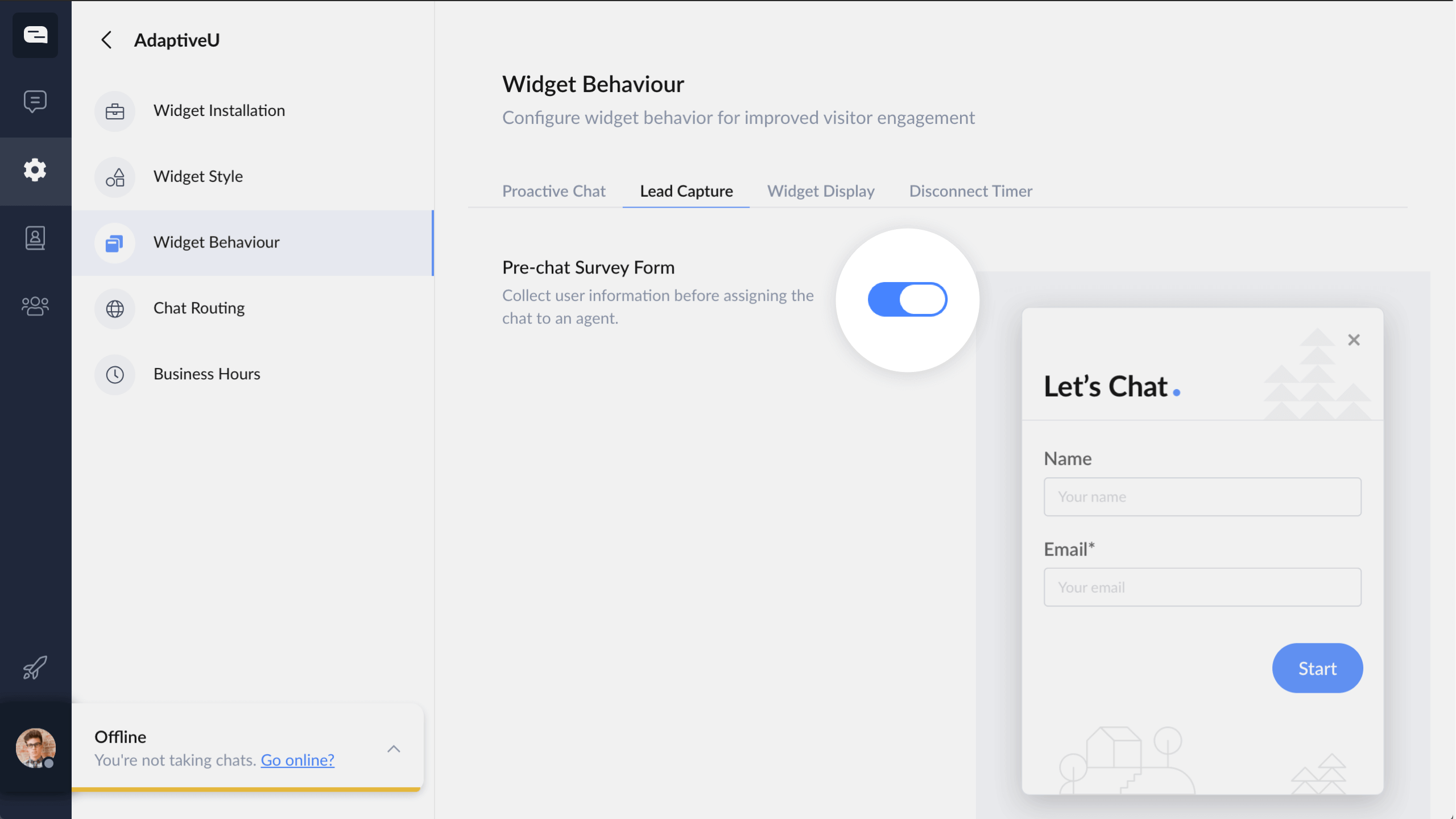Open the Teams panel icon
Viewport: 1456px width, 819px height.
click(x=35, y=306)
